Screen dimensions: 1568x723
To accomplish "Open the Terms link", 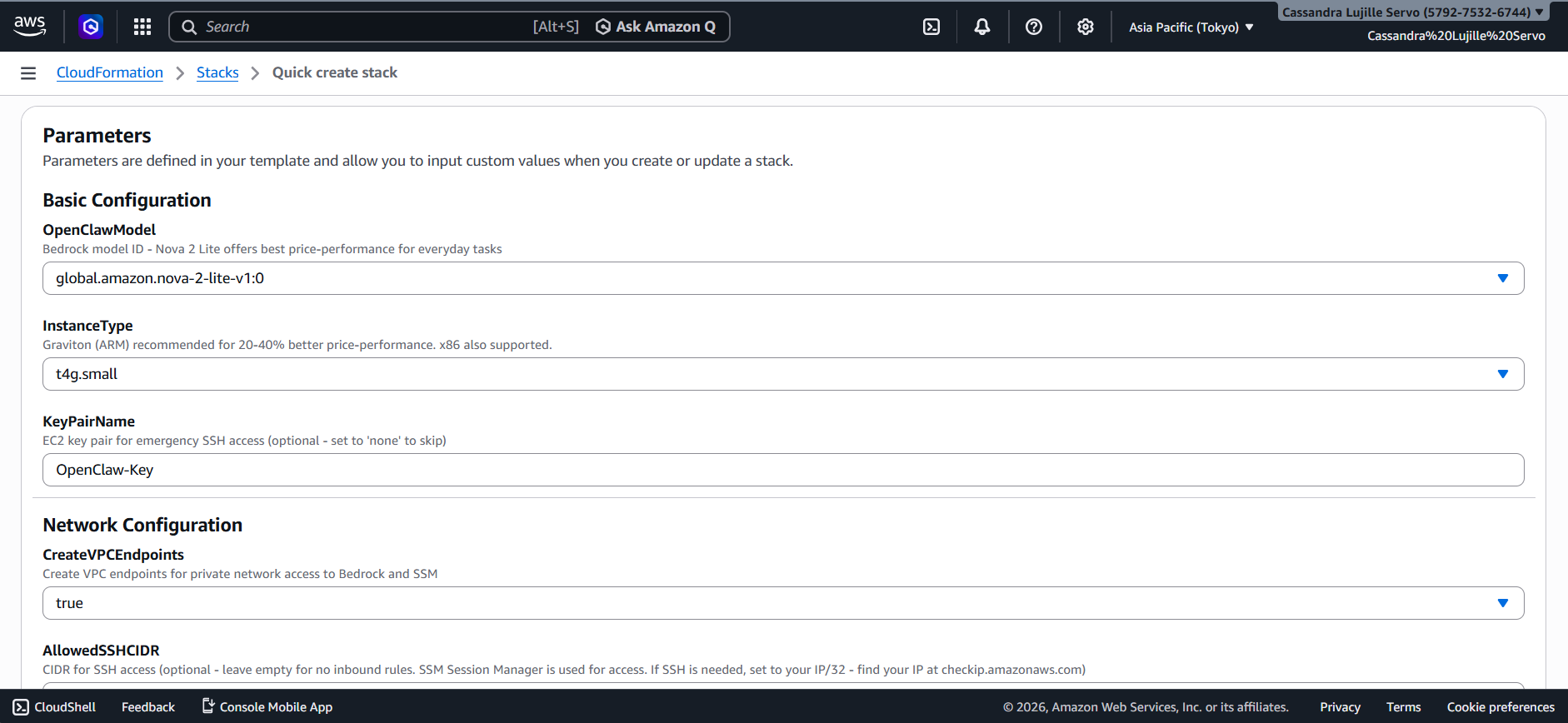I will click(x=1403, y=707).
